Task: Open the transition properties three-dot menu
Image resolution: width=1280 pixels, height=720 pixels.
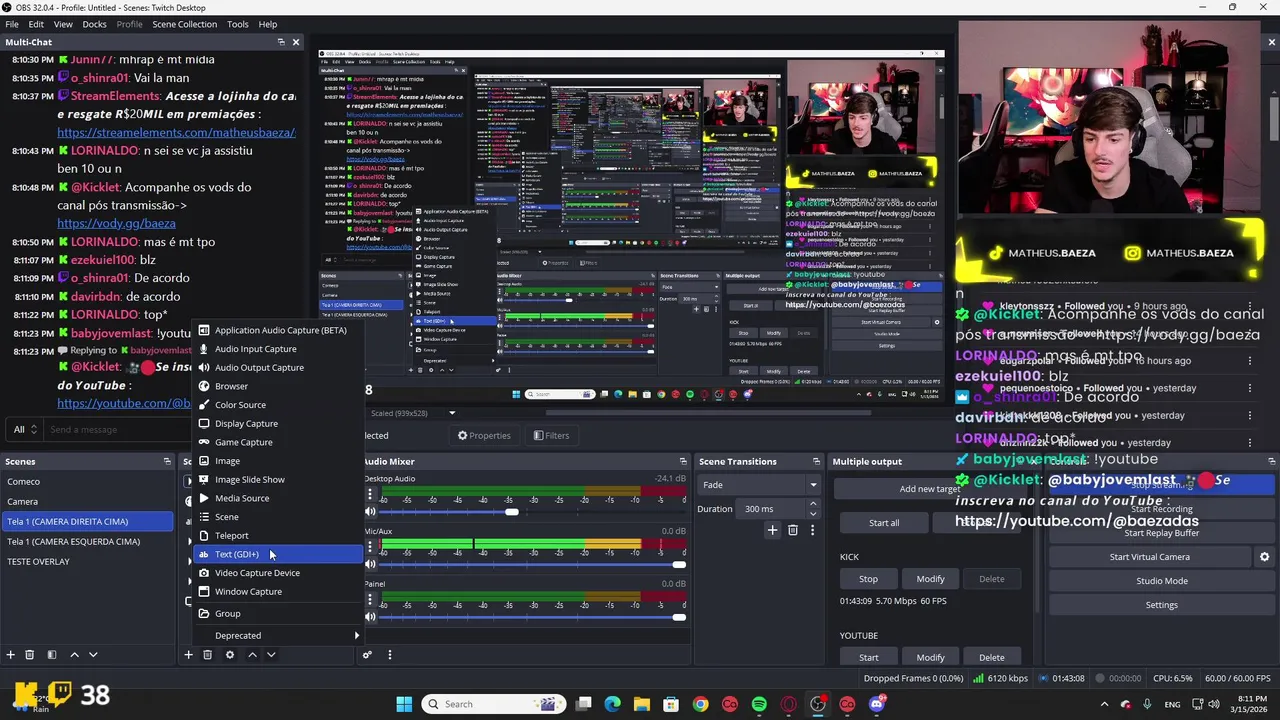Action: (x=812, y=530)
